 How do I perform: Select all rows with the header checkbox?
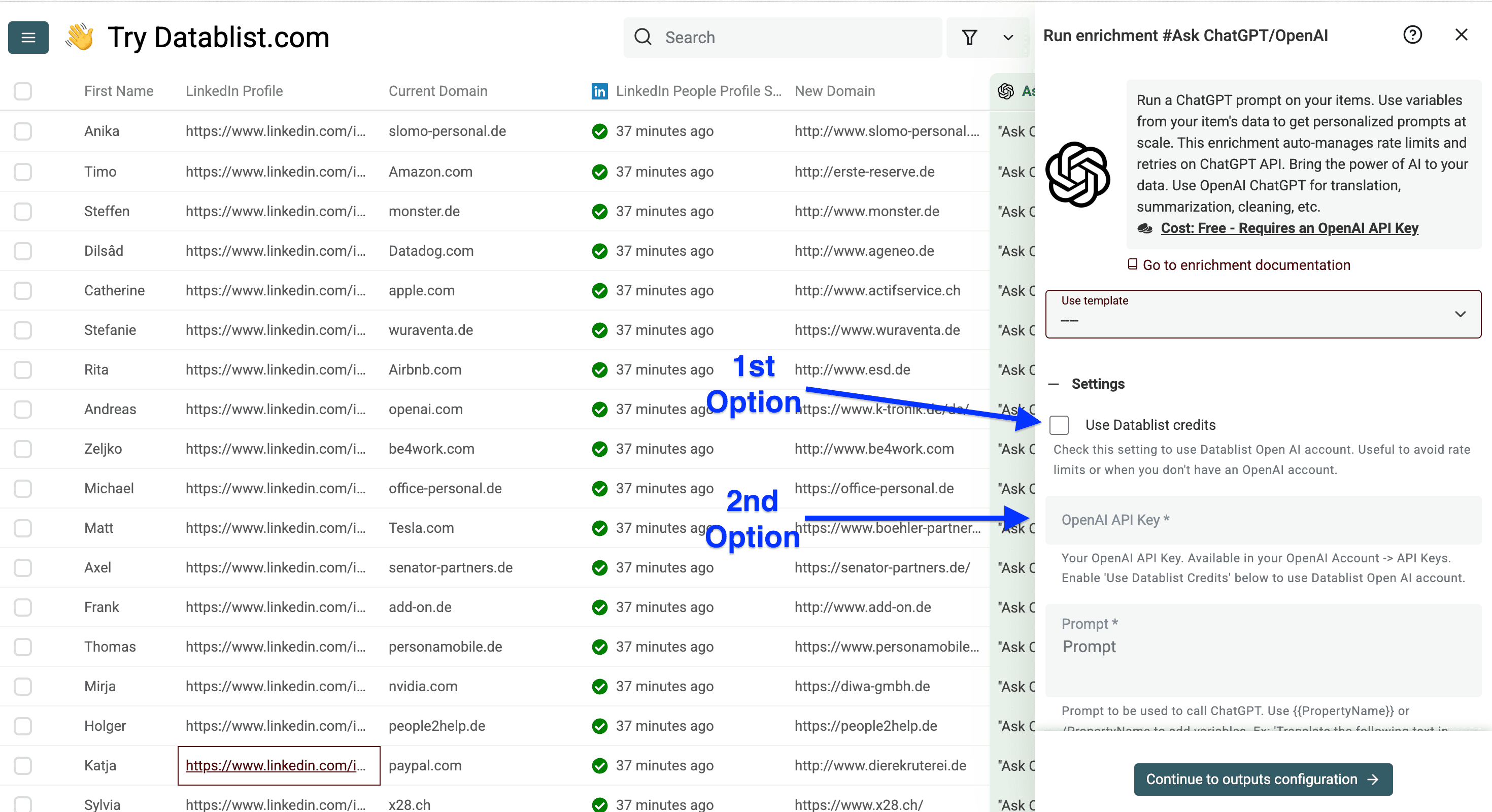click(23, 91)
